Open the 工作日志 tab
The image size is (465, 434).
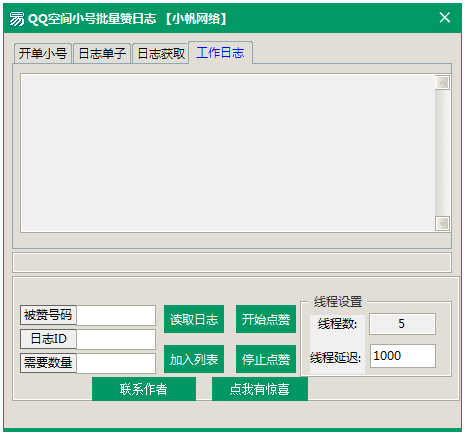[220, 52]
